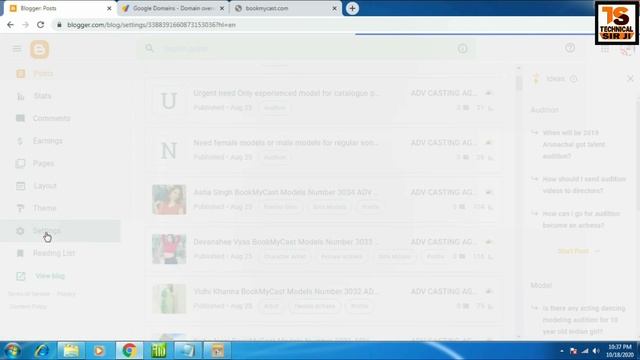The height and width of the screenshot is (360, 640).
Task: Click the Devanshee Vyas post thumbnail
Action: pyautogui.click(x=169, y=249)
